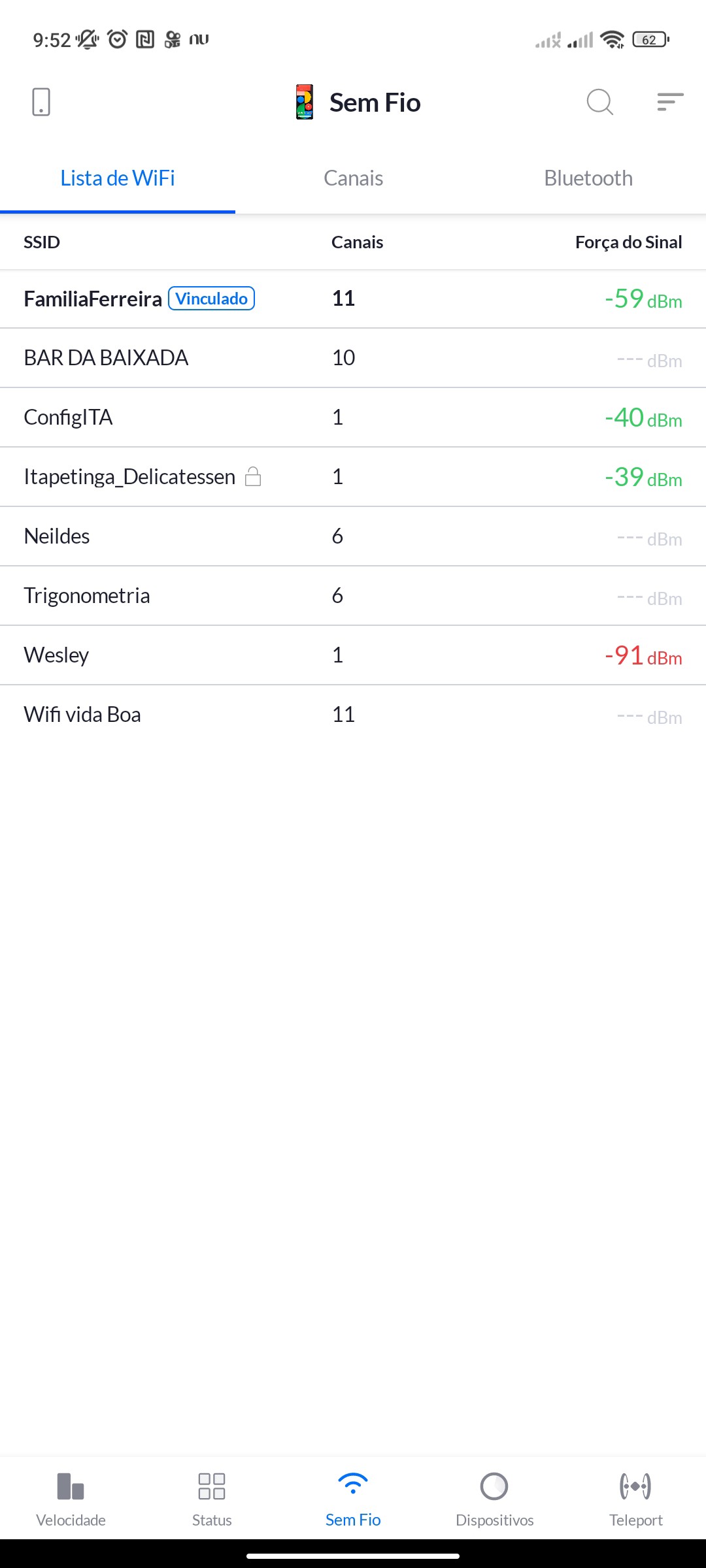Select the Lista de WiFi tab
The height and width of the screenshot is (1568, 706).
pyautogui.click(x=118, y=178)
